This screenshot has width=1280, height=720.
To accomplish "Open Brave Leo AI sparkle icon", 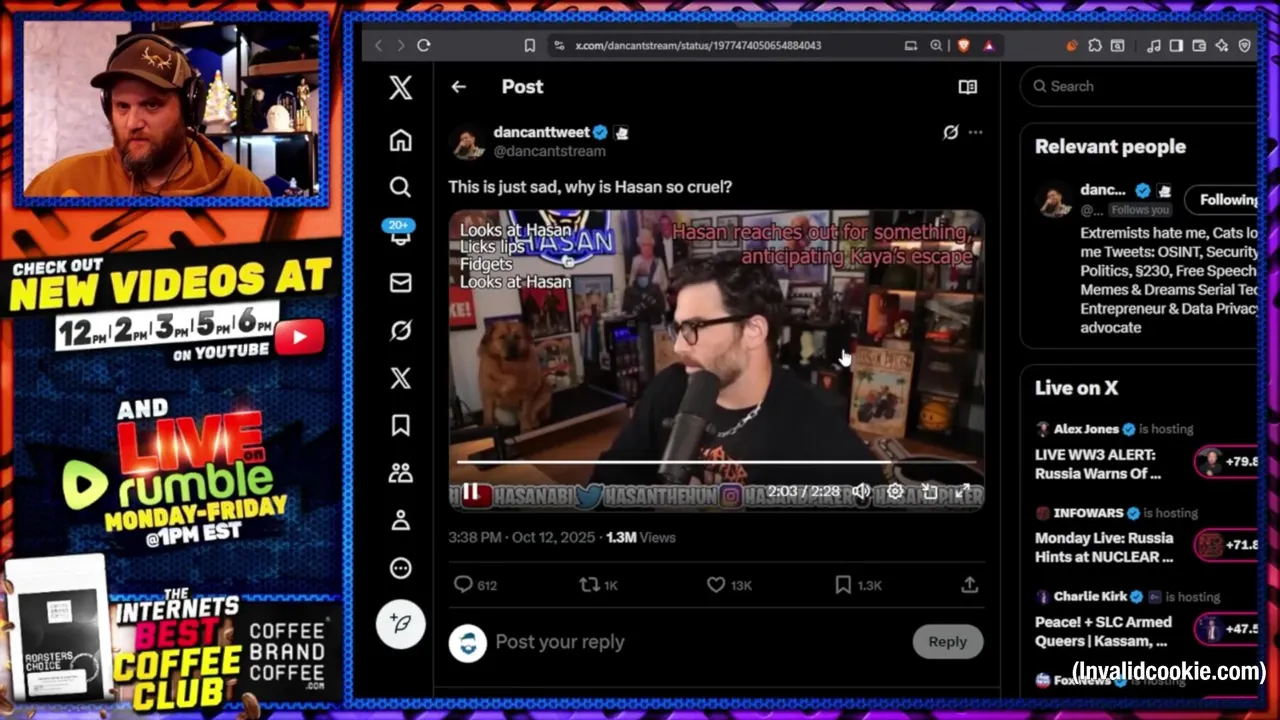I will pos(1222,45).
